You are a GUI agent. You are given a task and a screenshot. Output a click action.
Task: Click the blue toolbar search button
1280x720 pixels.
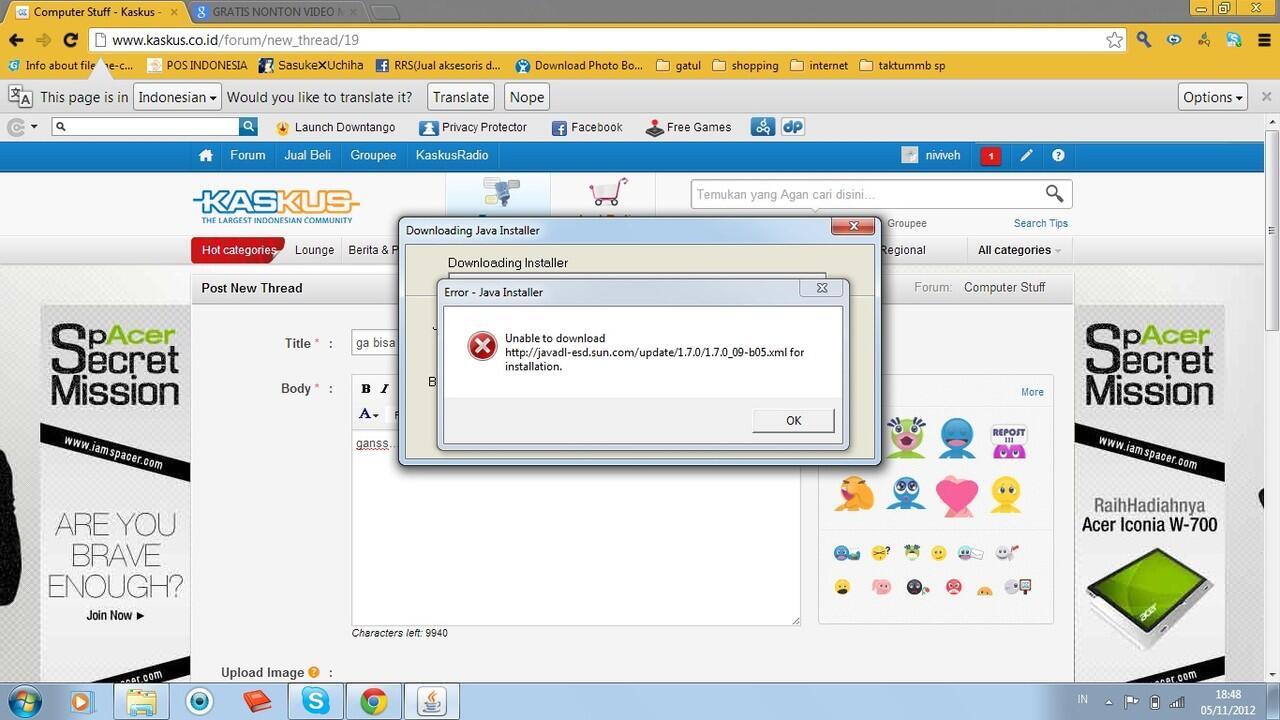[x=249, y=127]
